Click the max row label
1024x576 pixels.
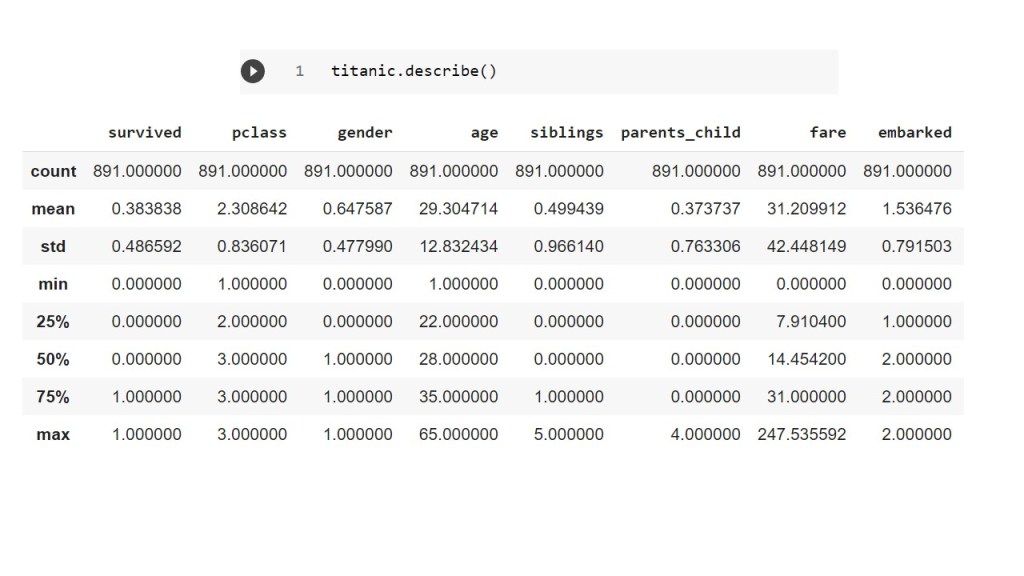[53, 434]
